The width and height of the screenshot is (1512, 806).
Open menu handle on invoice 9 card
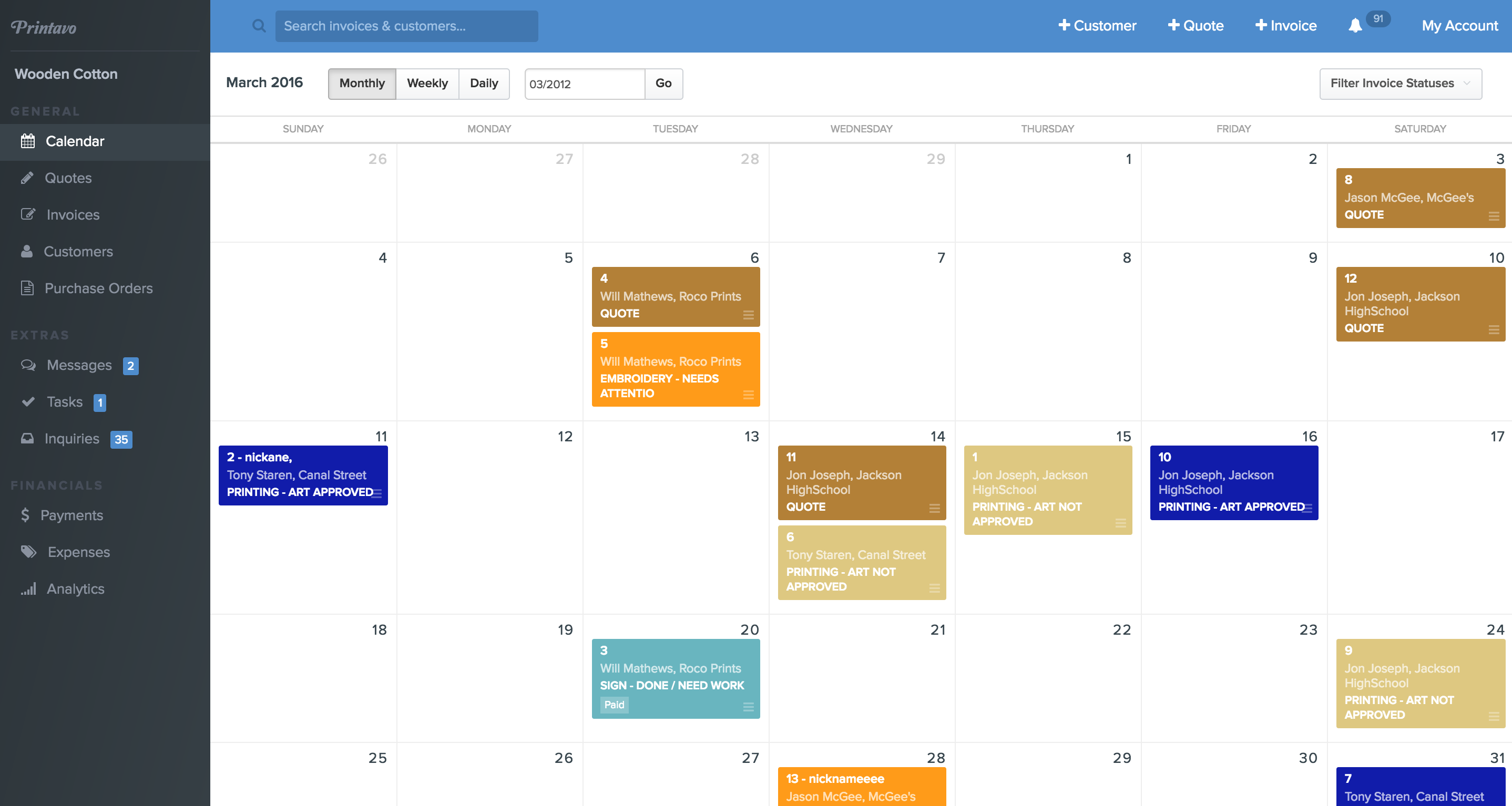click(x=1494, y=716)
